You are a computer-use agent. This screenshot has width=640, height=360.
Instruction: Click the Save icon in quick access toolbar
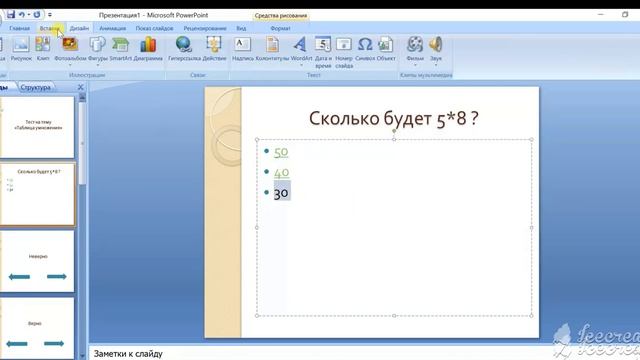[x=10, y=15]
